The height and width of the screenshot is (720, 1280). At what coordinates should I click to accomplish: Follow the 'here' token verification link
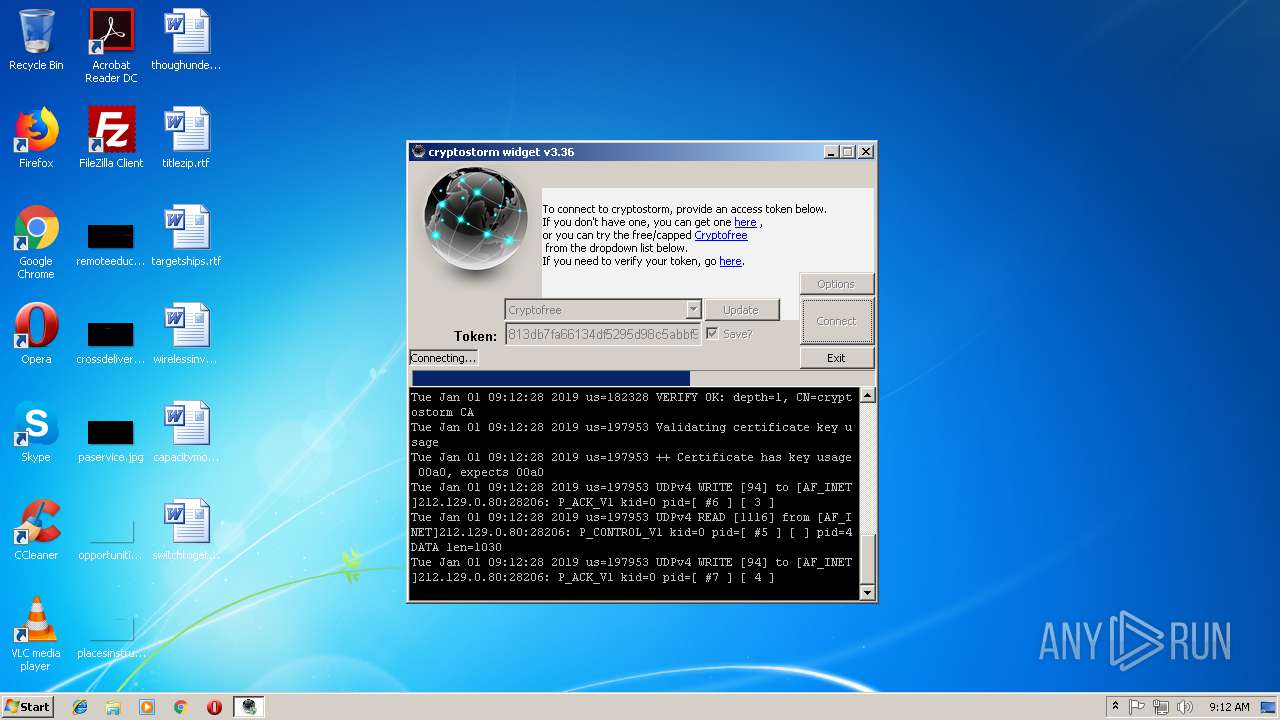pos(731,261)
